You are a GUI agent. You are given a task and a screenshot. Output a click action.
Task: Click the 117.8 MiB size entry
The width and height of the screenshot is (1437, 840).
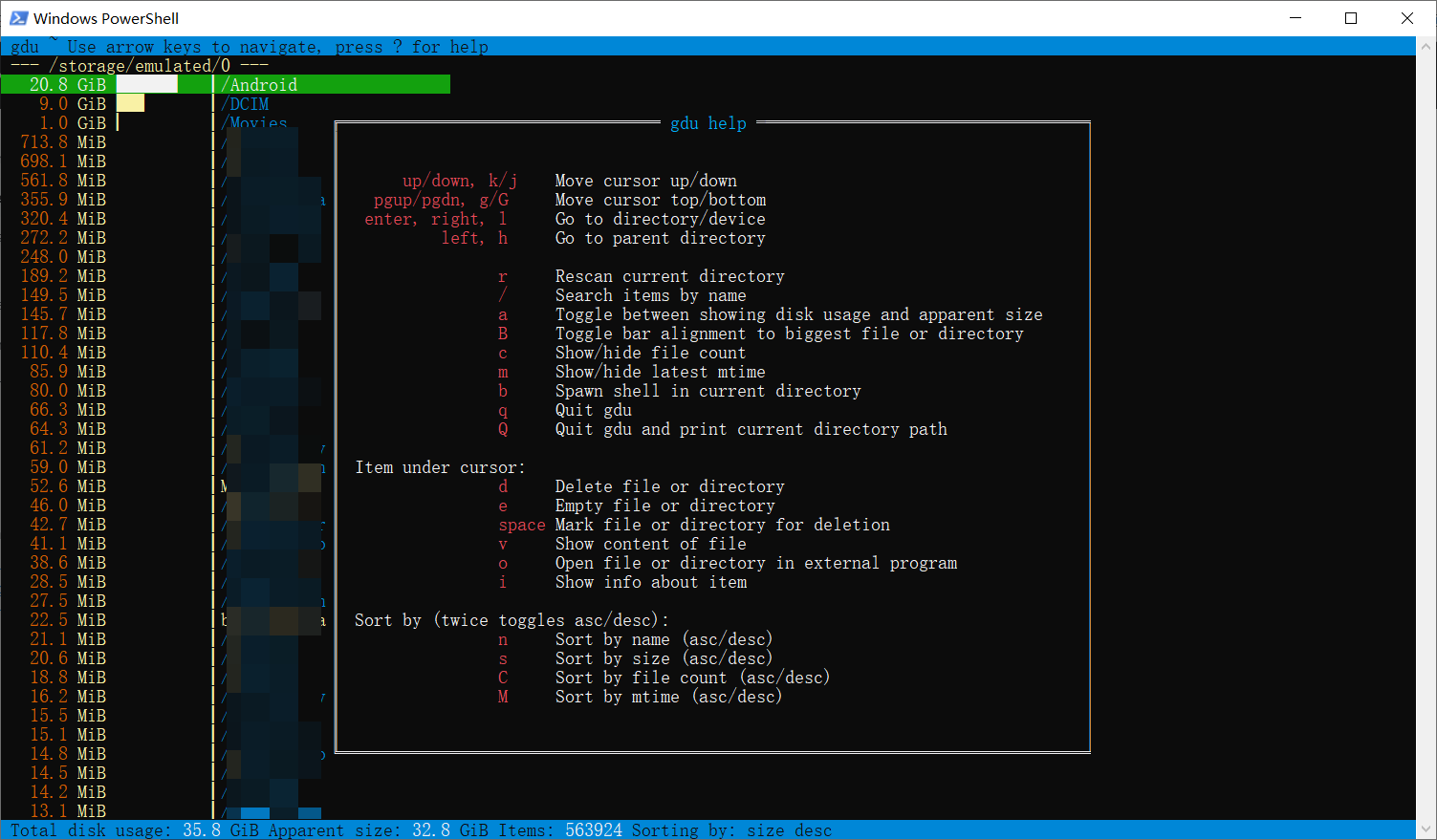coord(63,334)
